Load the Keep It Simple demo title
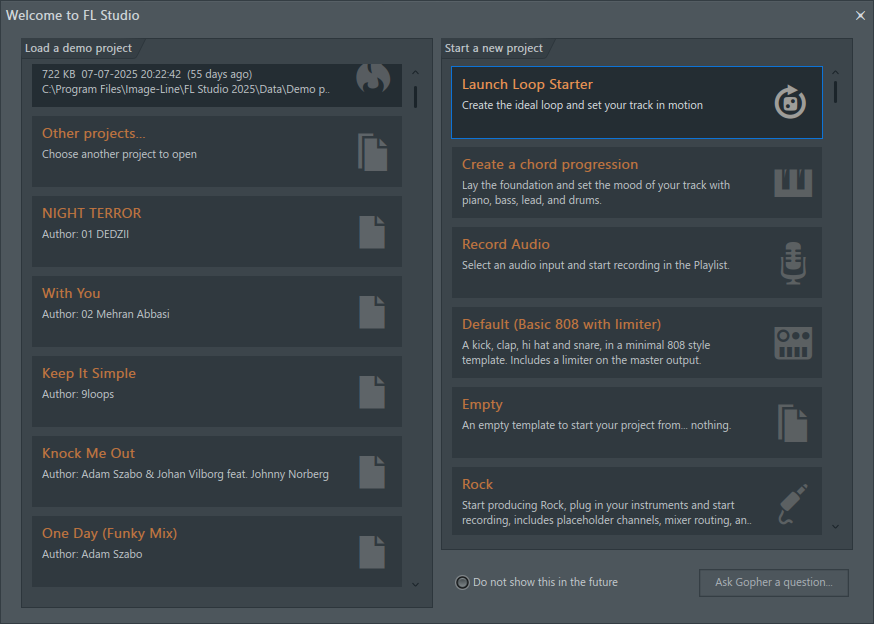Viewport: 874px width, 624px height. tap(89, 374)
